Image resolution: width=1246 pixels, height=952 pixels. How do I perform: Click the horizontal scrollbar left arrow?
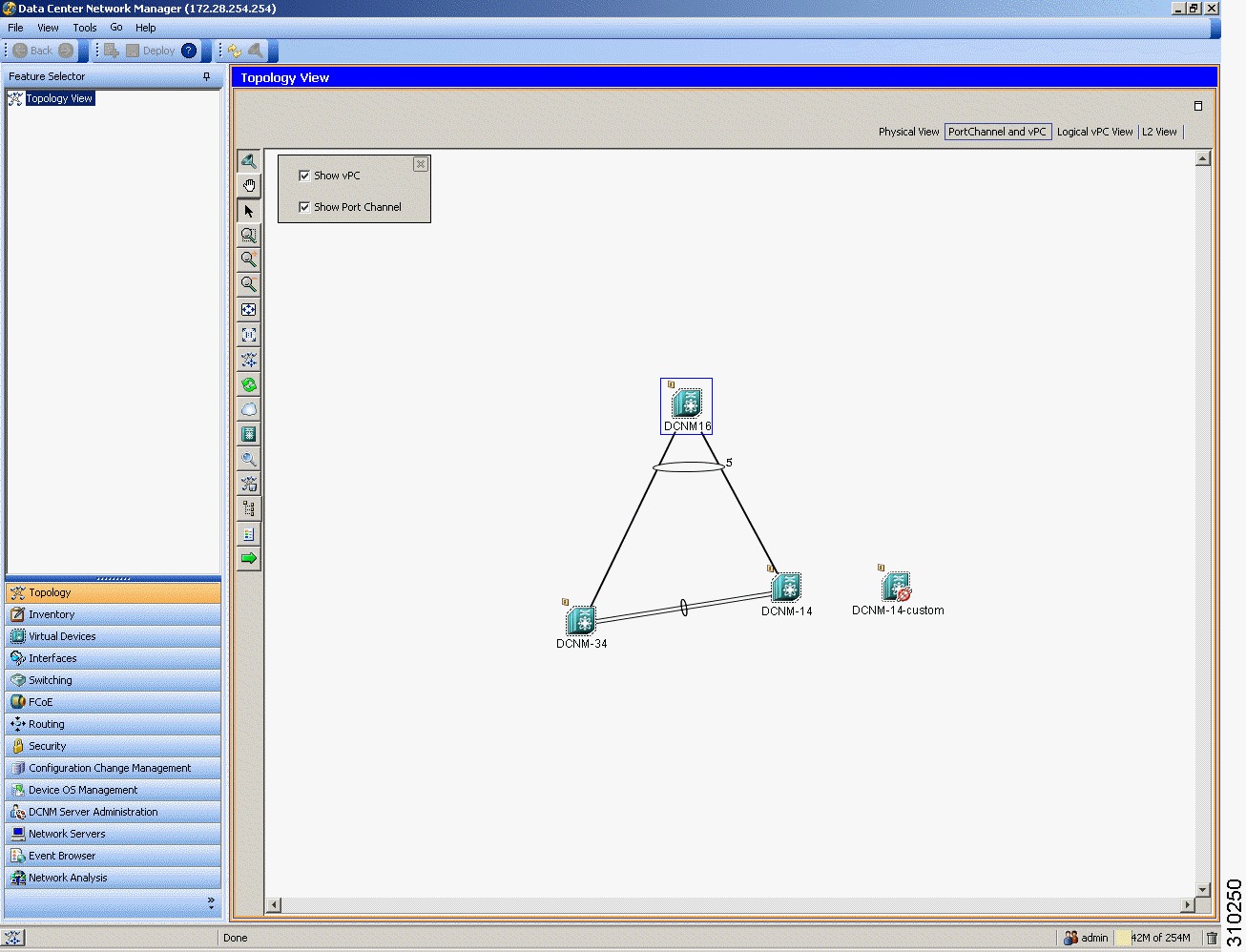[274, 904]
